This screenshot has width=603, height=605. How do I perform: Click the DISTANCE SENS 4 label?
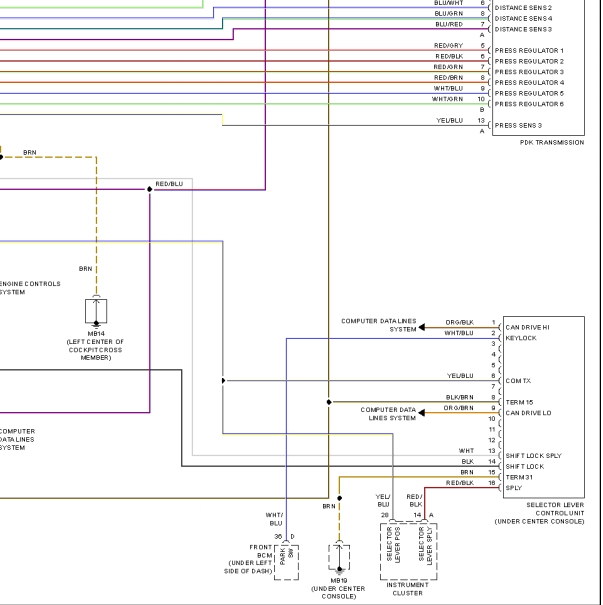(523, 19)
